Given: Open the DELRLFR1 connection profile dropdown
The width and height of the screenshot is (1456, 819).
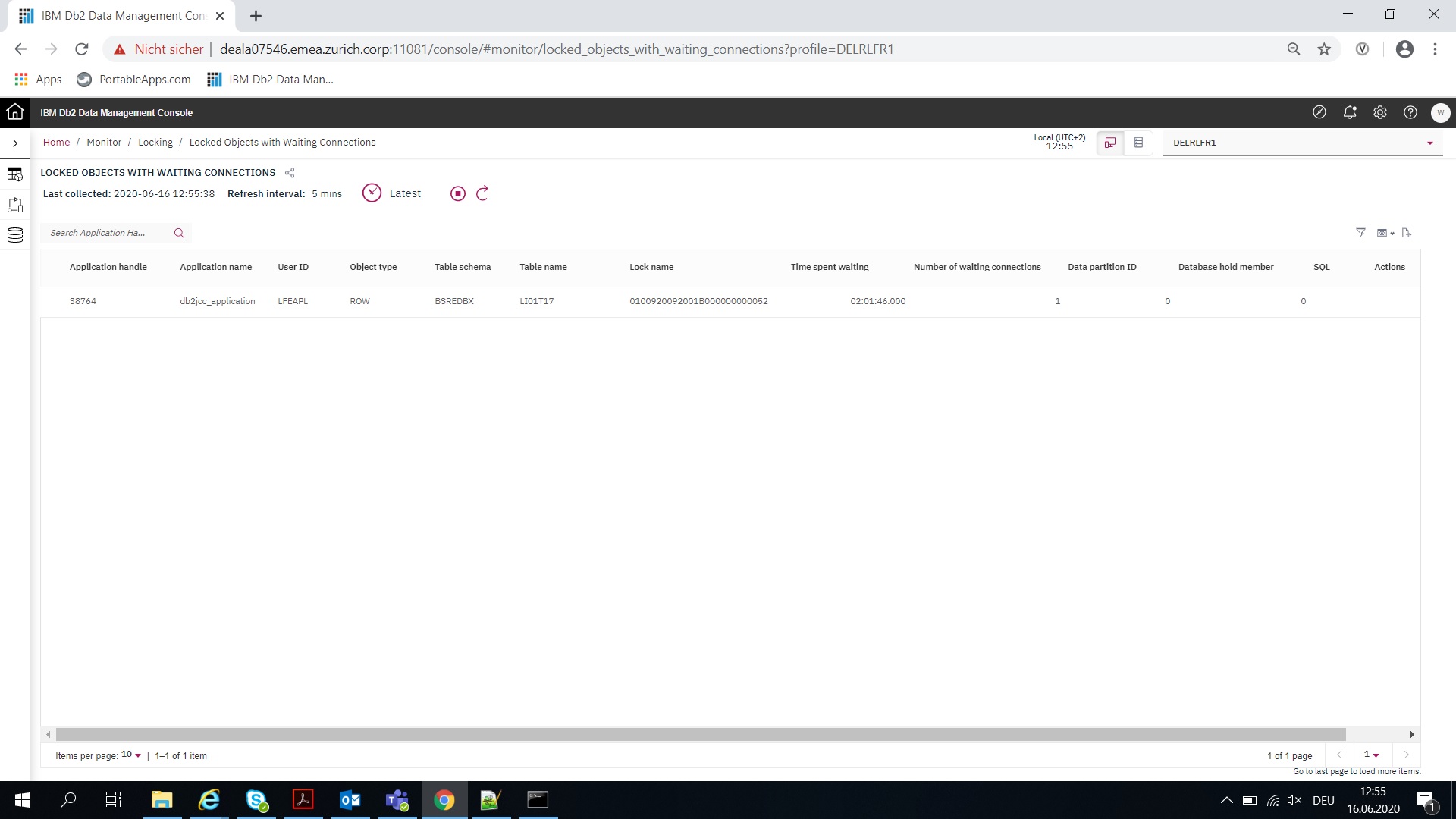Looking at the screenshot, I should [x=1302, y=143].
